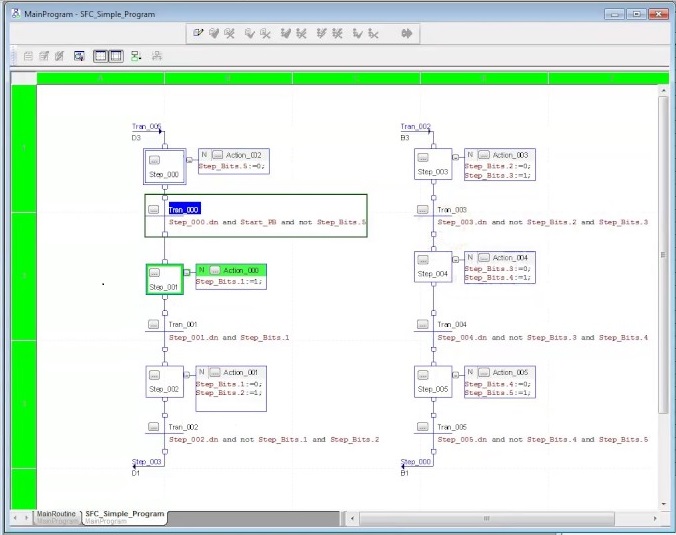Click the small icon next to split view

[136, 56]
